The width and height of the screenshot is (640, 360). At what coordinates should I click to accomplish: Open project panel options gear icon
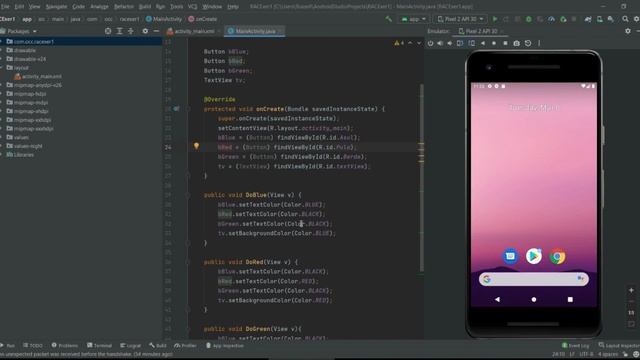coord(145,31)
